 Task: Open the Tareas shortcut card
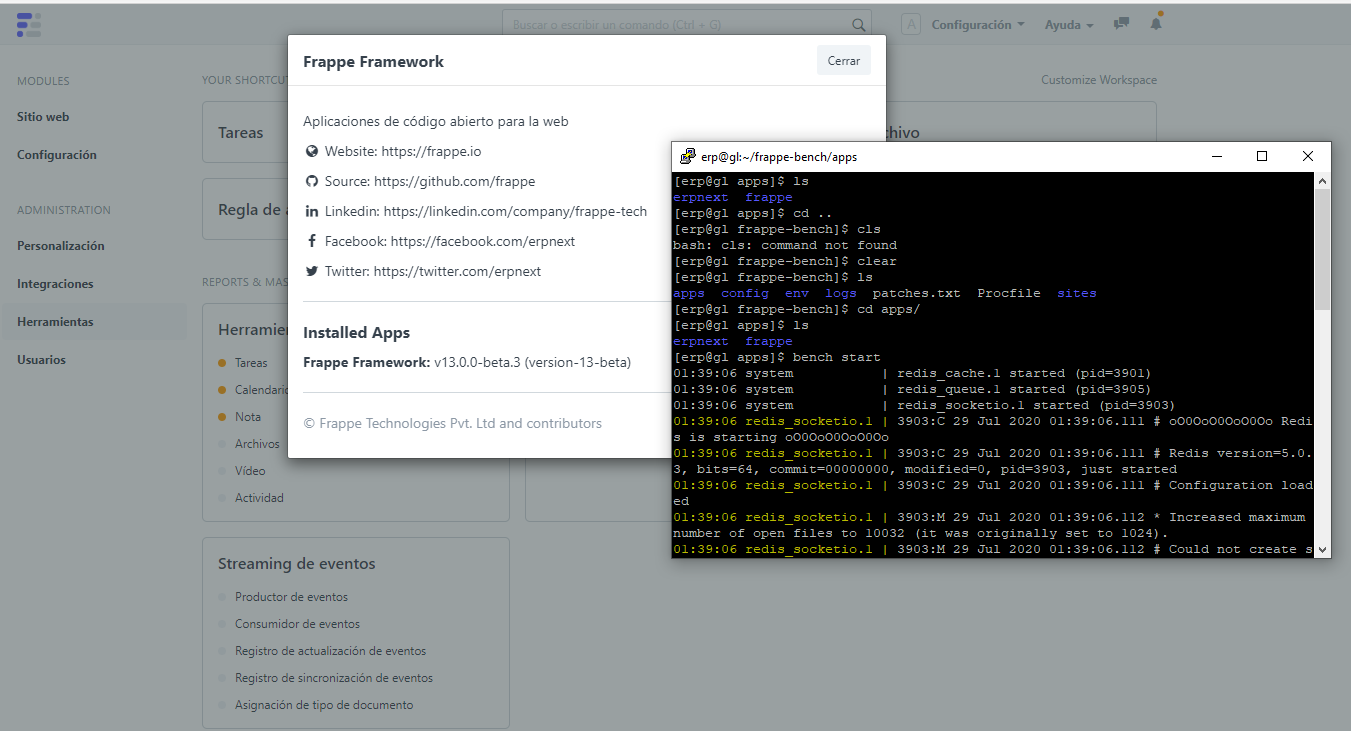(x=241, y=132)
